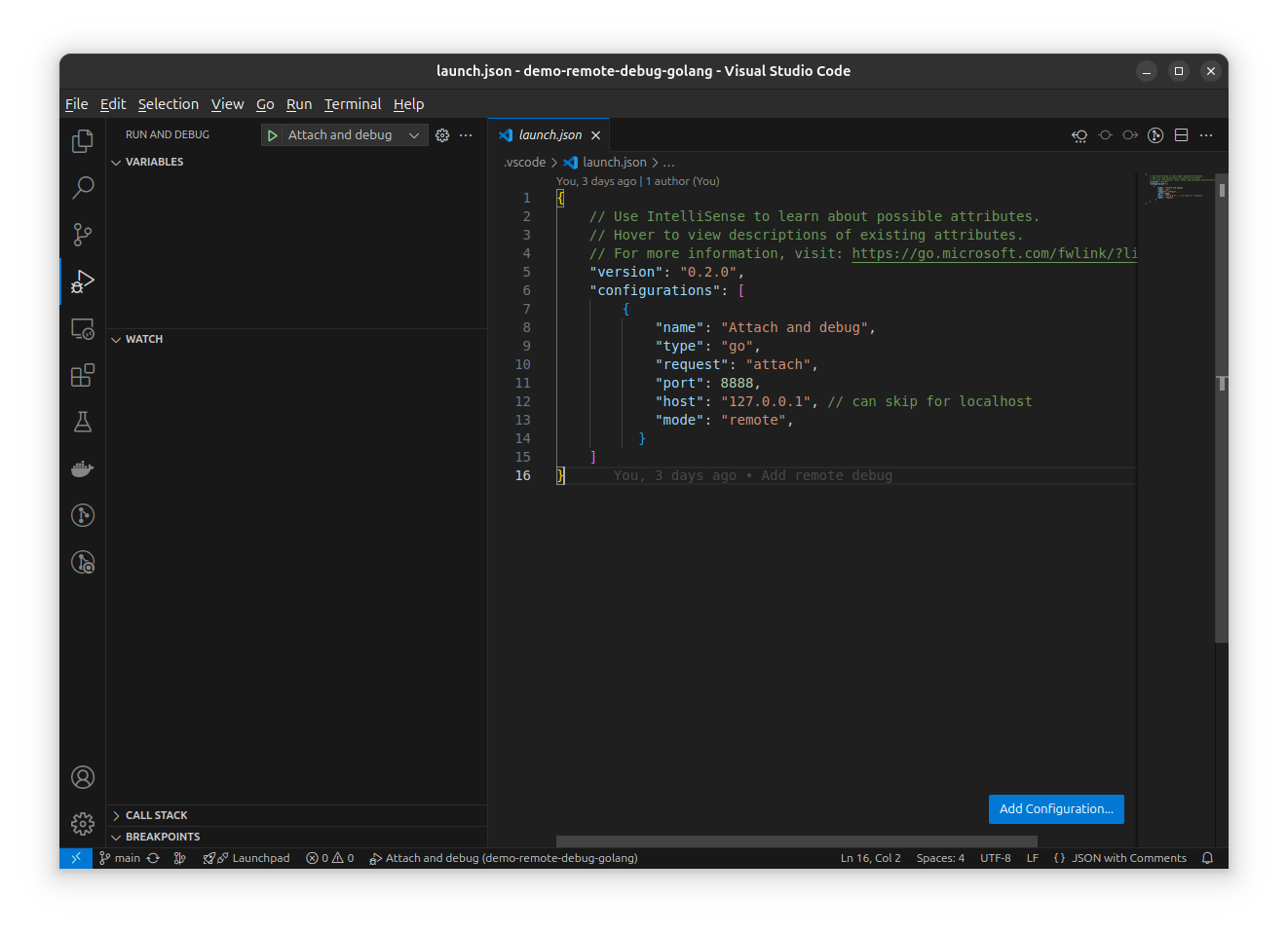
Task: Open launch.json via debug gear icon
Action: click(x=442, y=135)
